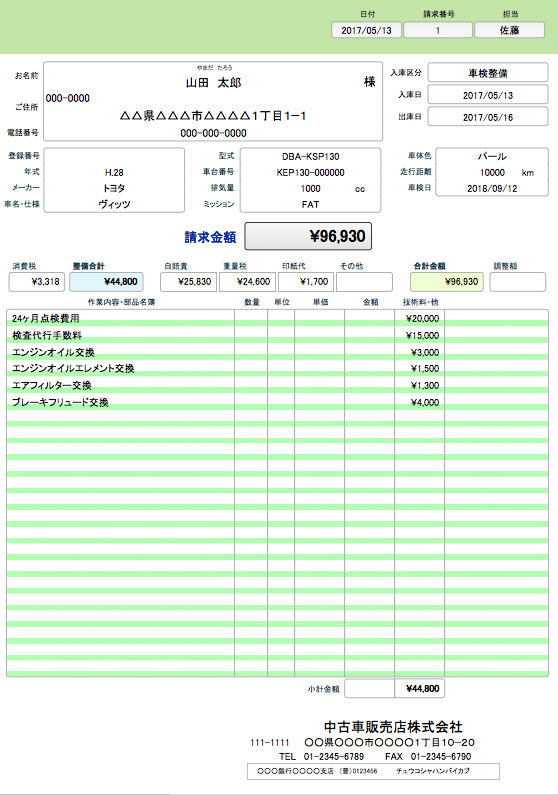Click the bank account information box
558x795 pixels.
point(373,771)
